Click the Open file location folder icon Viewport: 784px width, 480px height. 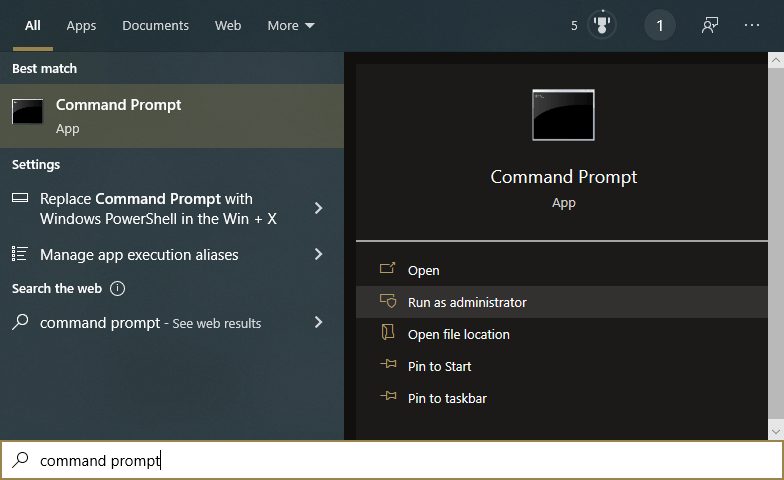(388, 332)
